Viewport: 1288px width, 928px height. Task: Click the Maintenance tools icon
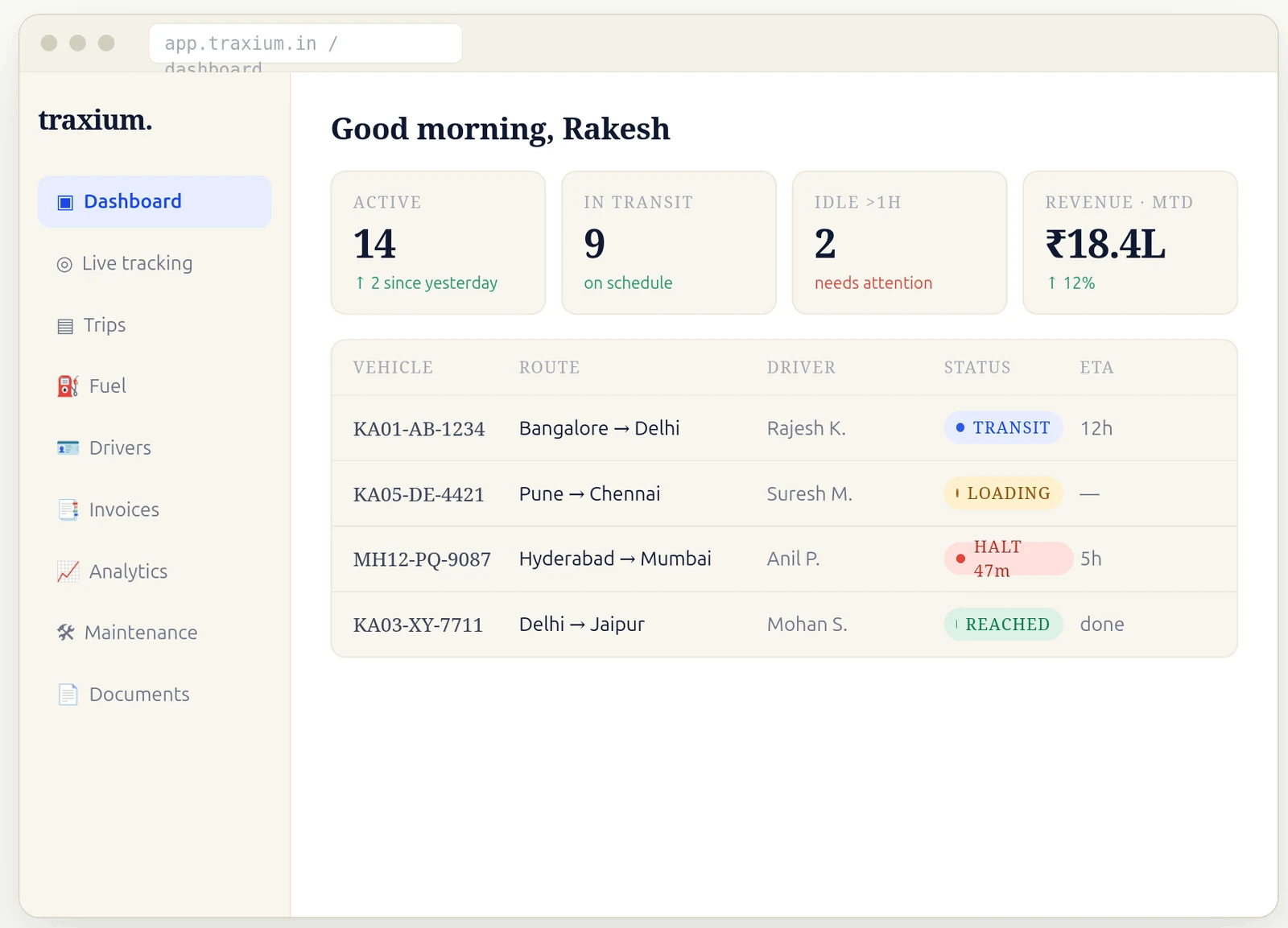click(66, 633)
